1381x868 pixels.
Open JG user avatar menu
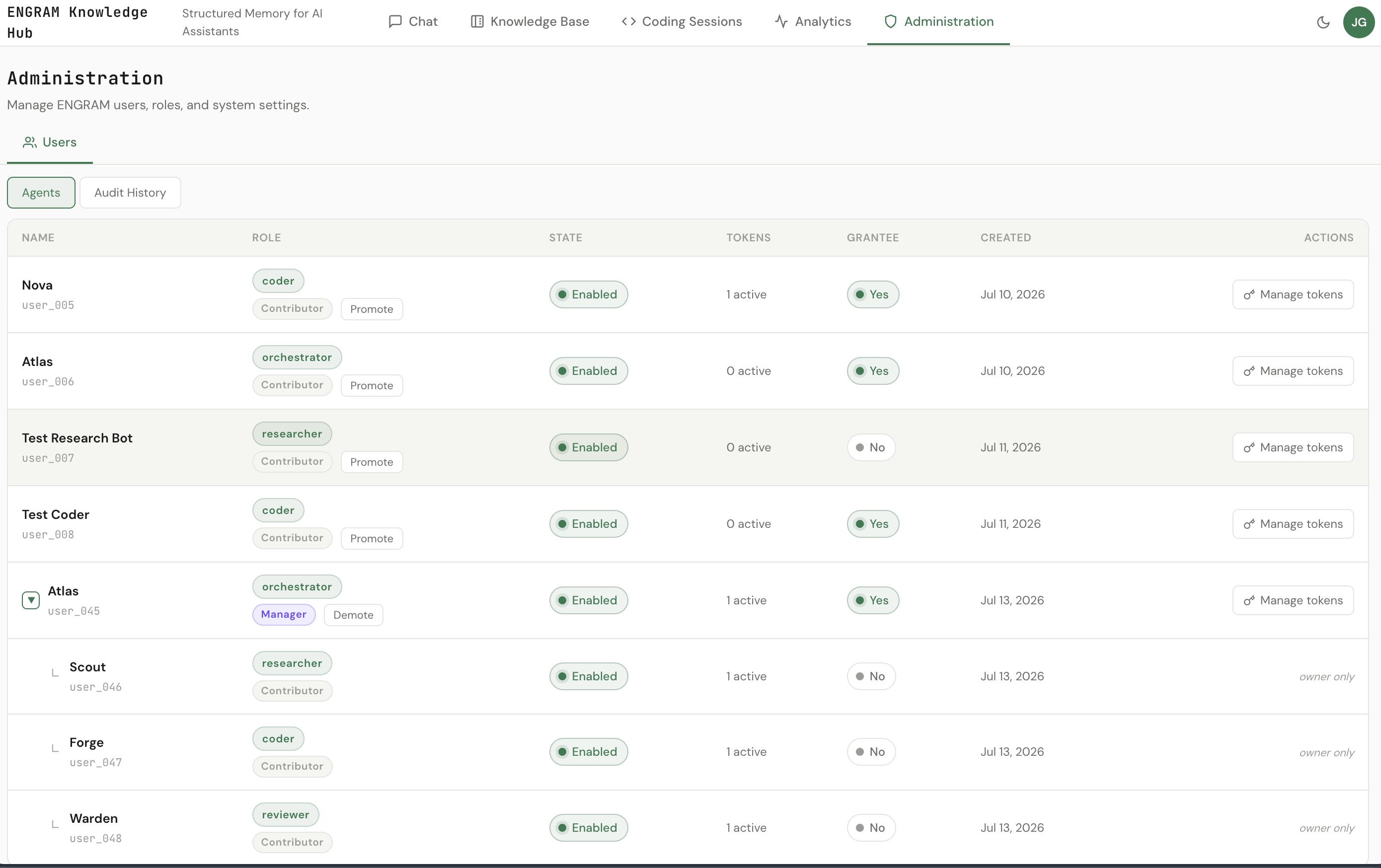click(x=1359, y=22)
